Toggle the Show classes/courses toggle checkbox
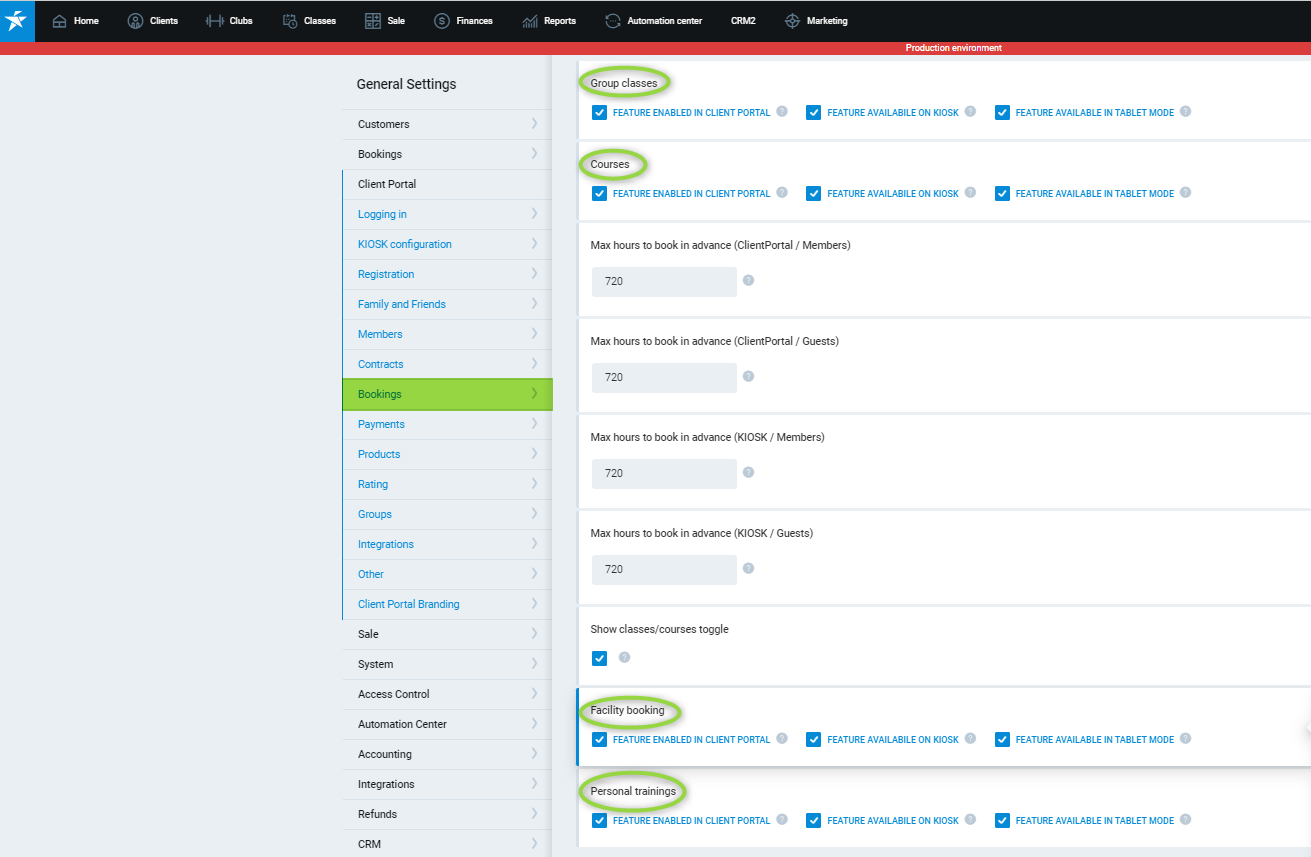The width and height of the screenshot is (1311, 857). pos(600,658)
